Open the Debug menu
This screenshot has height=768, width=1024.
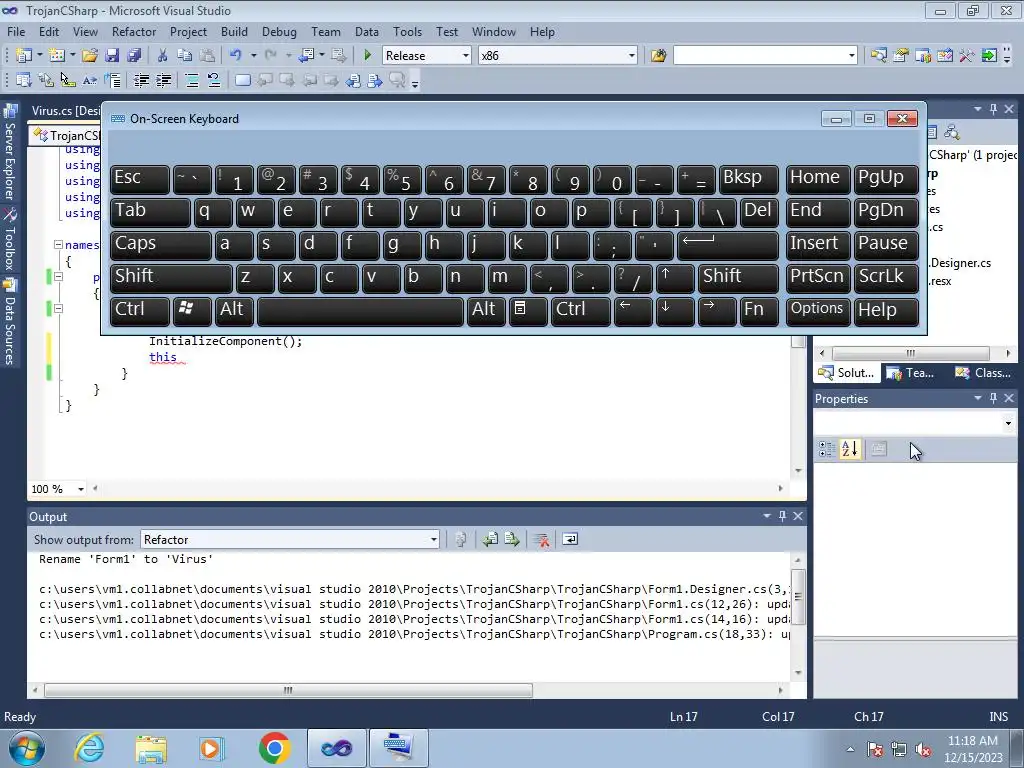tap(279, 31)
